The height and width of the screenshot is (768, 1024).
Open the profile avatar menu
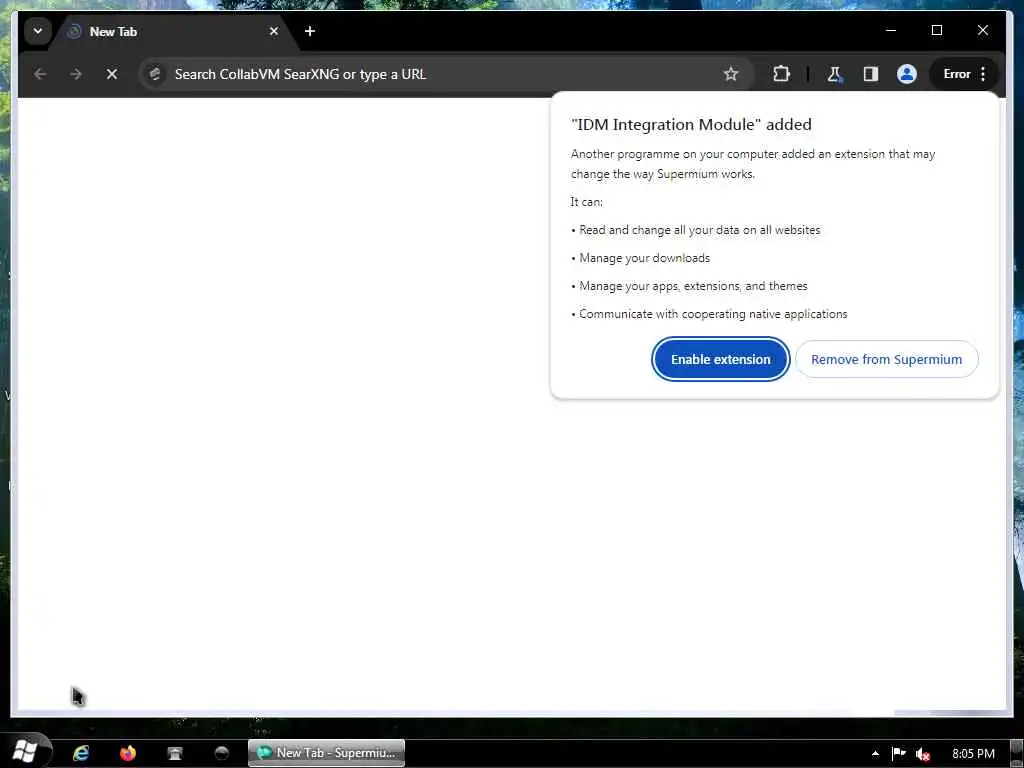(906, 74)
